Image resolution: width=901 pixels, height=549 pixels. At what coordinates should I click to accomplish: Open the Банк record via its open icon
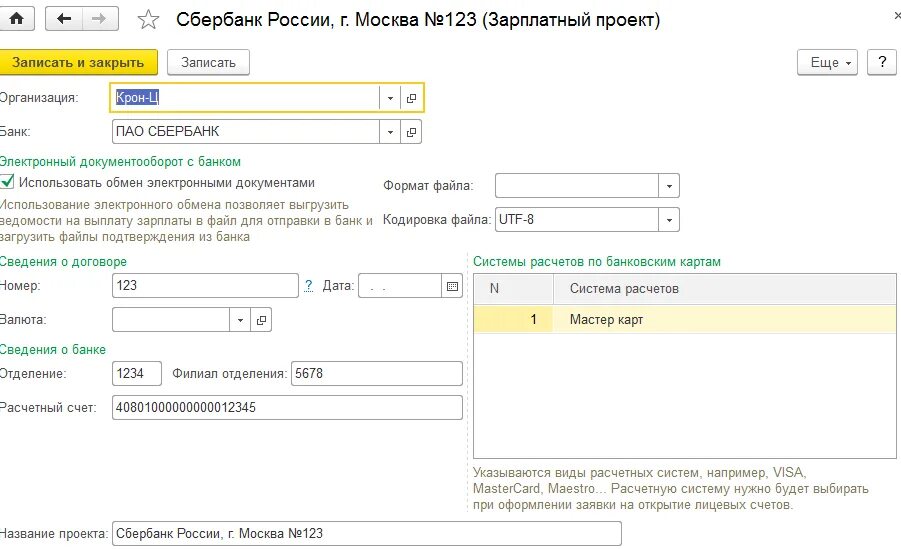(x=411, y=132)
